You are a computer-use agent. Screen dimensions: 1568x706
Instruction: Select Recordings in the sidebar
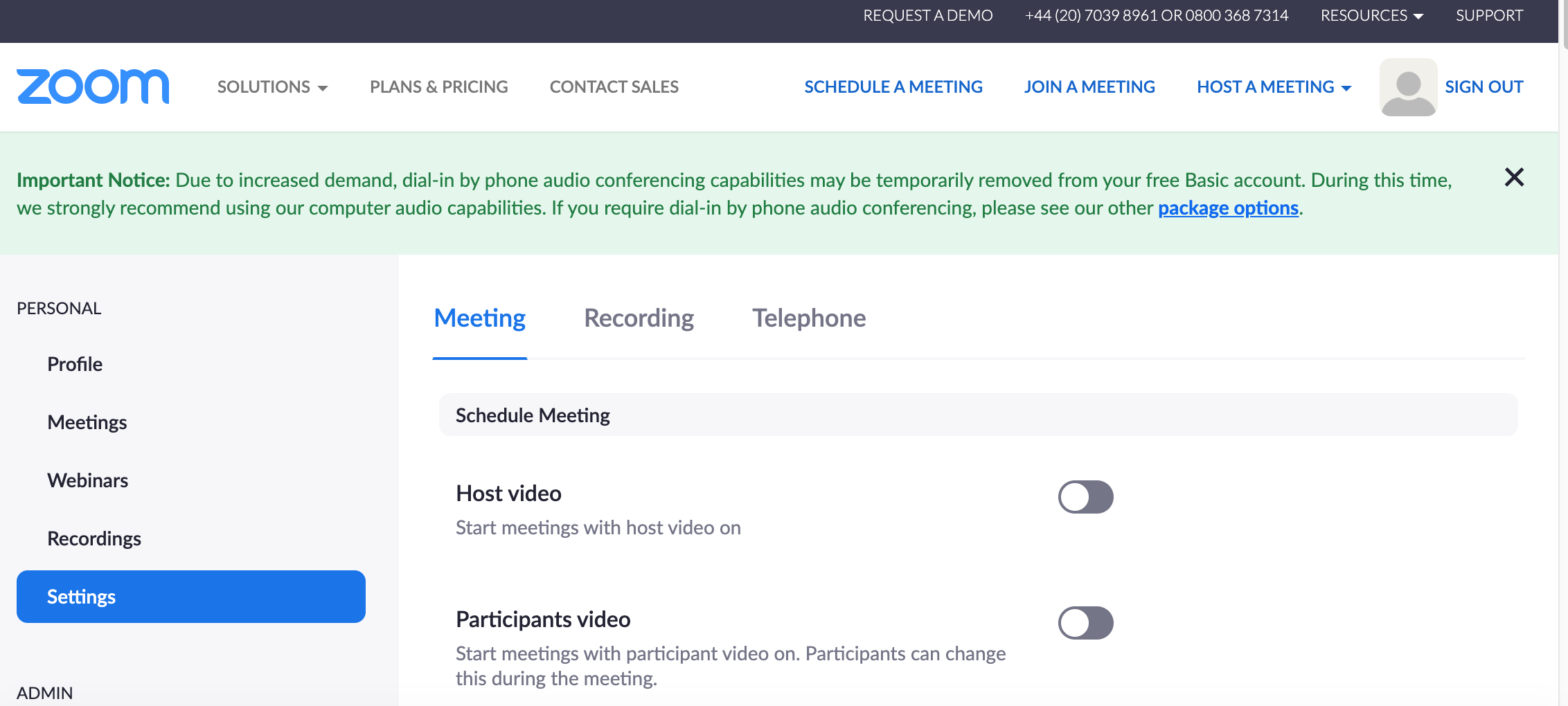(x=94, y=538)
